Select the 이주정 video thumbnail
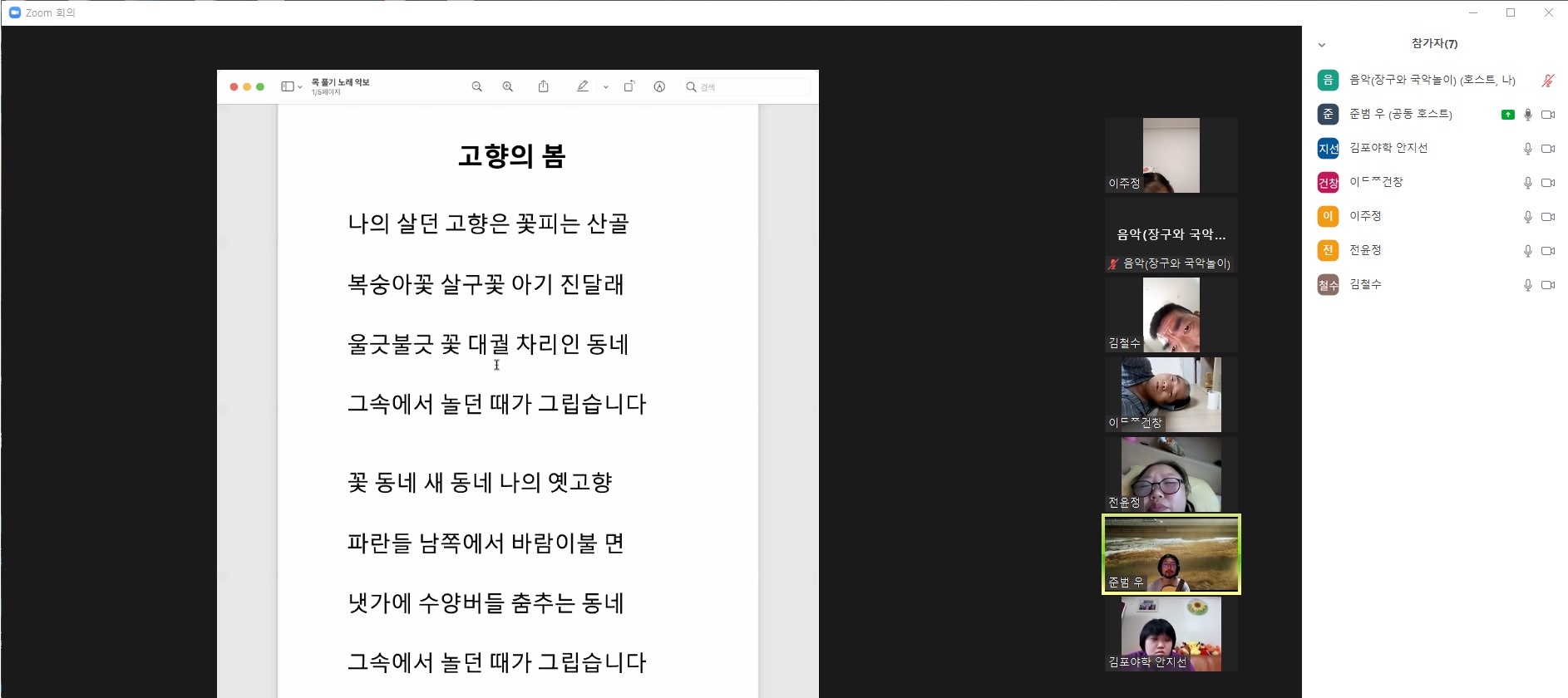 [x=1171, y=155]
